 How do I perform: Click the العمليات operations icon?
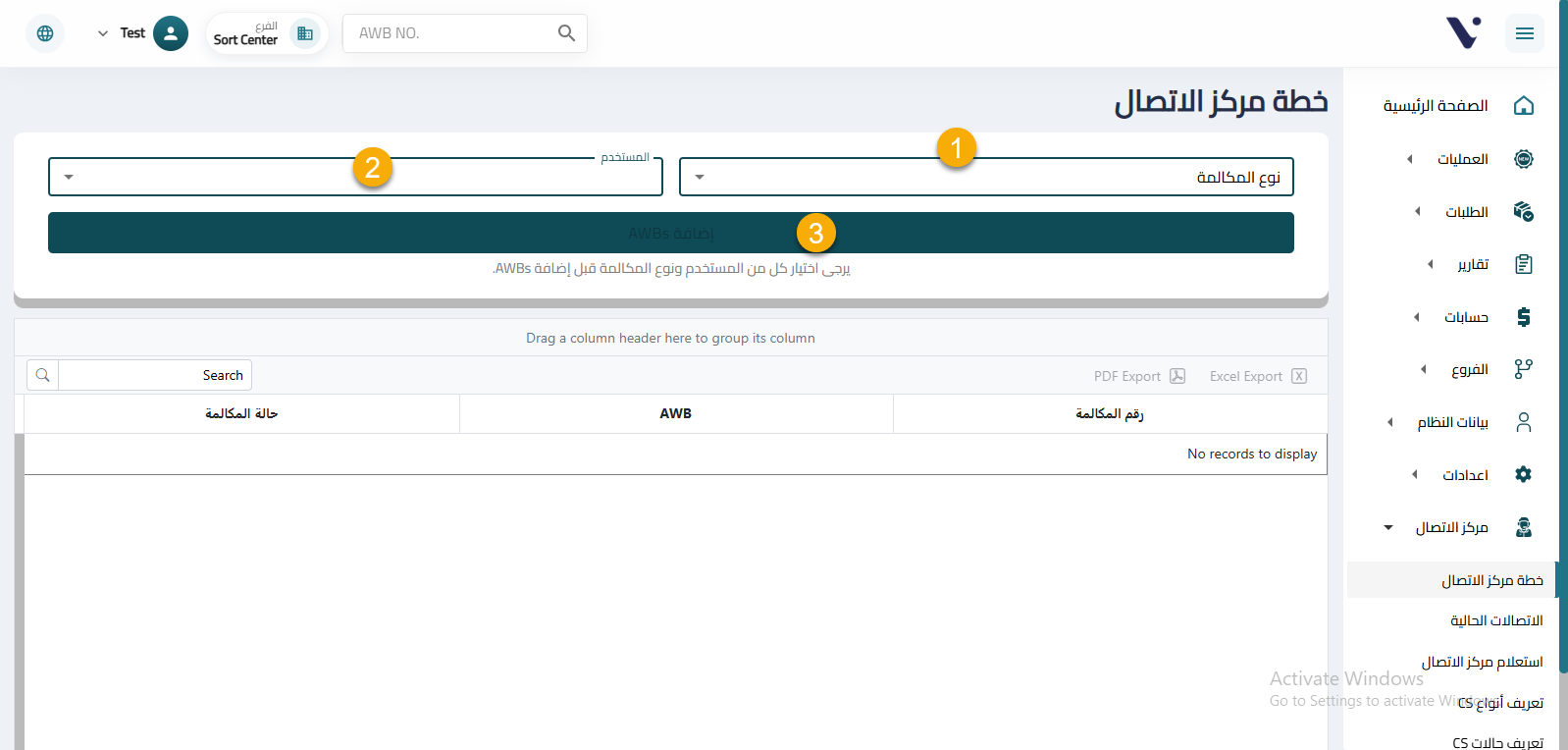1524,159
